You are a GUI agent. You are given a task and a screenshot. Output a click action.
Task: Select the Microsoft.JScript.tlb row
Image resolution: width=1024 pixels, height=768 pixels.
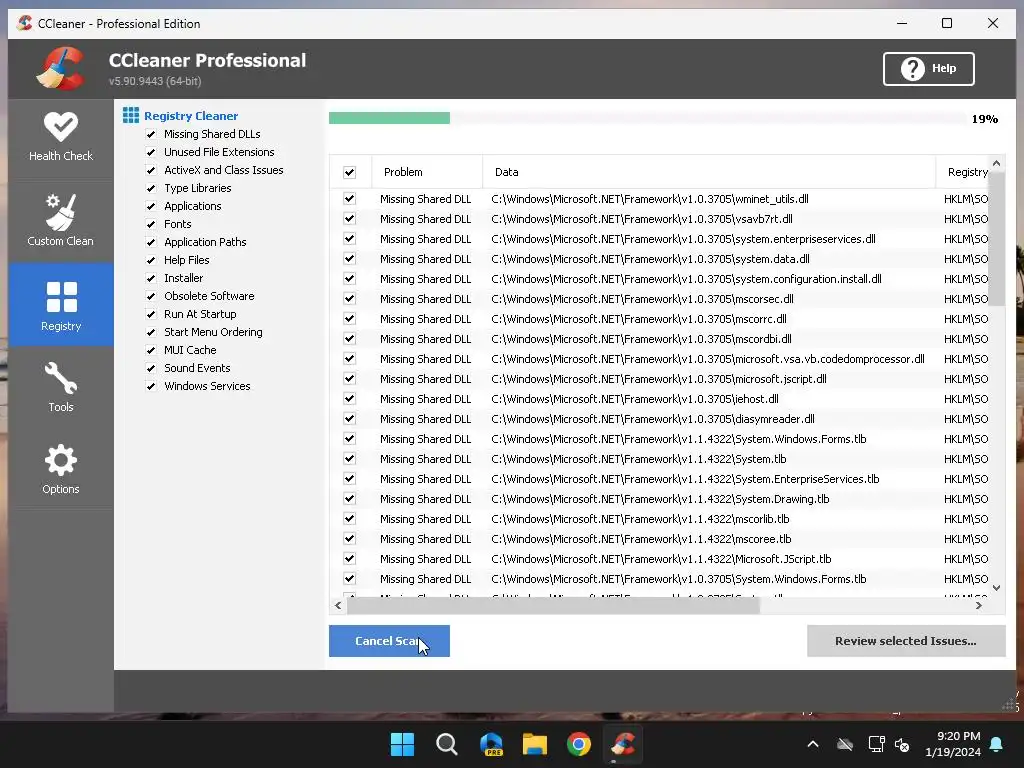(x=660, y=559)
